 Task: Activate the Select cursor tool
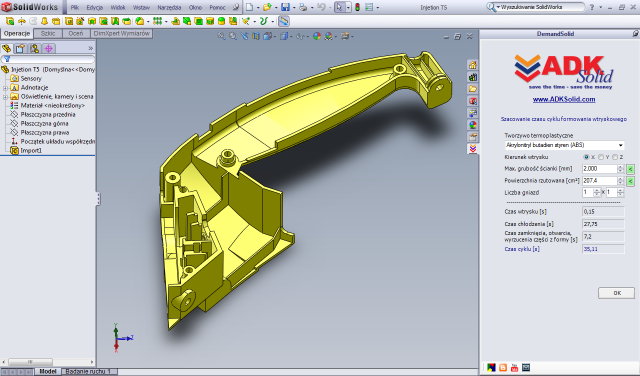[339, 7]
